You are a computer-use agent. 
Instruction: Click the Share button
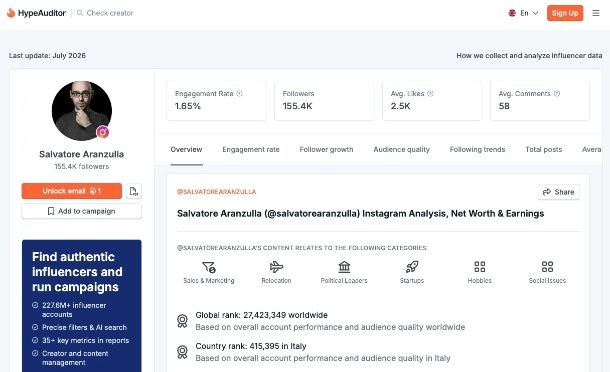(x=559, y=192)
